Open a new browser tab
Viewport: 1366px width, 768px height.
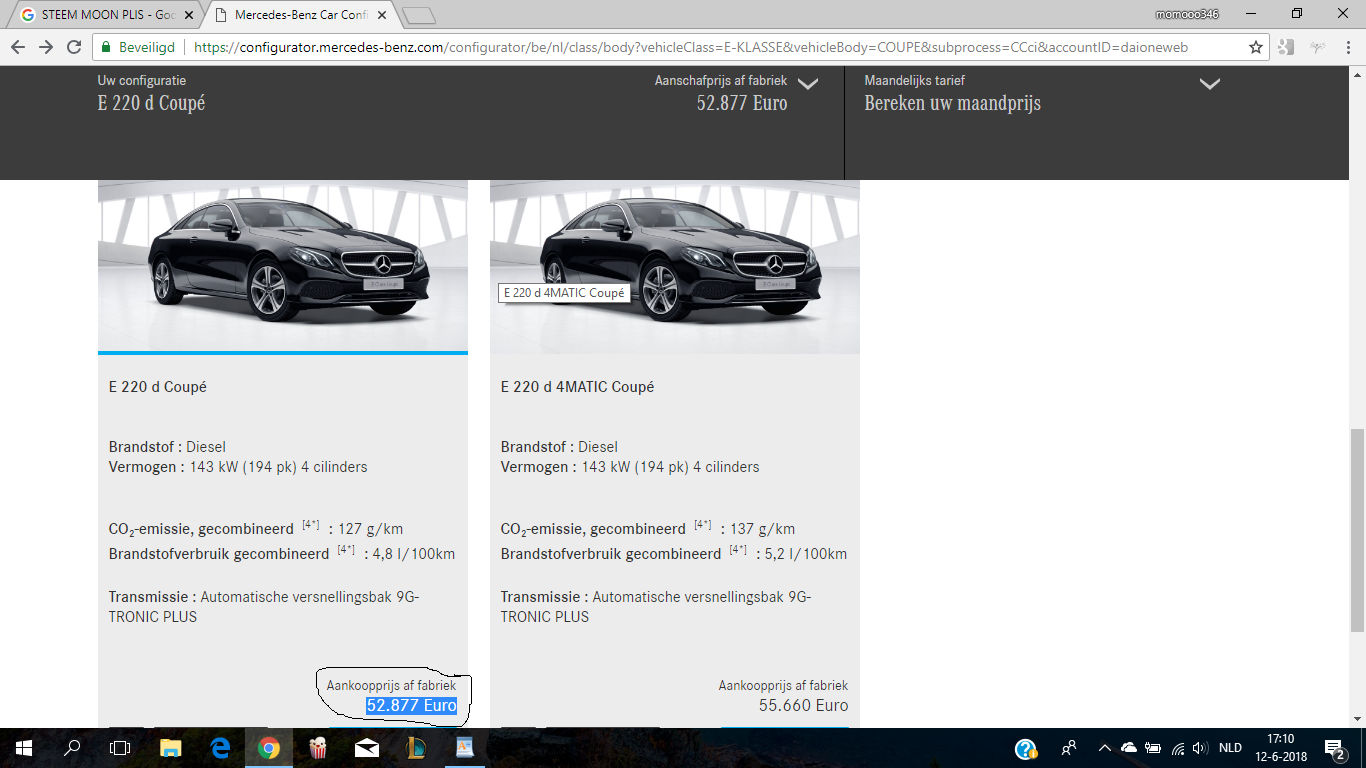click(x=420, y=15)
